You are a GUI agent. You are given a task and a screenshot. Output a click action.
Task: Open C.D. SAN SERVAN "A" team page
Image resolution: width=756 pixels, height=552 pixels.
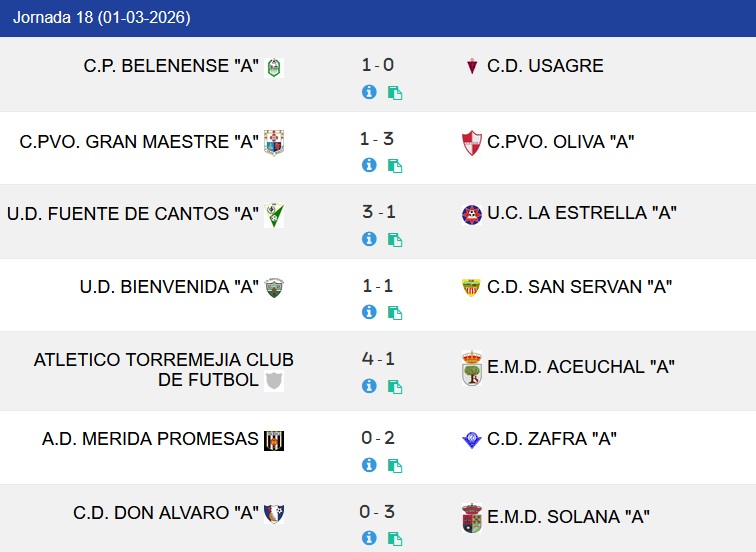point(579,287)
